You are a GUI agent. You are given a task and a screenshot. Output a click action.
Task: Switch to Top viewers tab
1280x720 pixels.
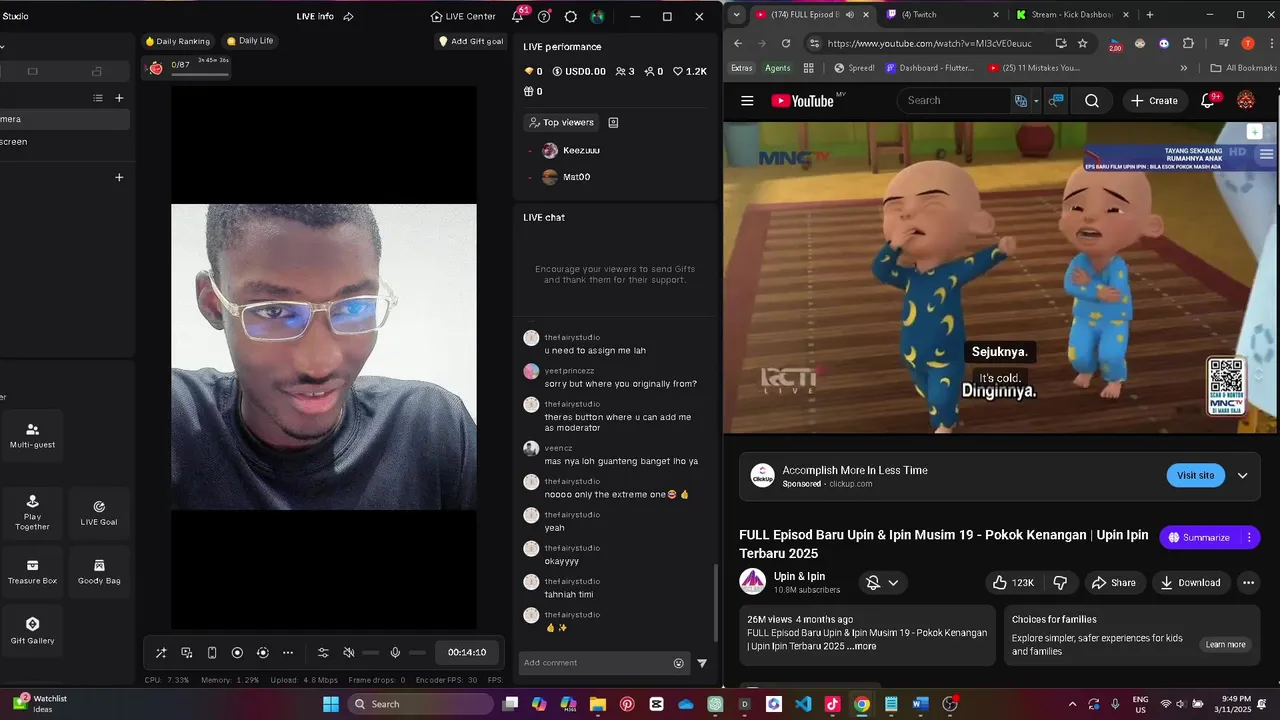pos(560,122)
